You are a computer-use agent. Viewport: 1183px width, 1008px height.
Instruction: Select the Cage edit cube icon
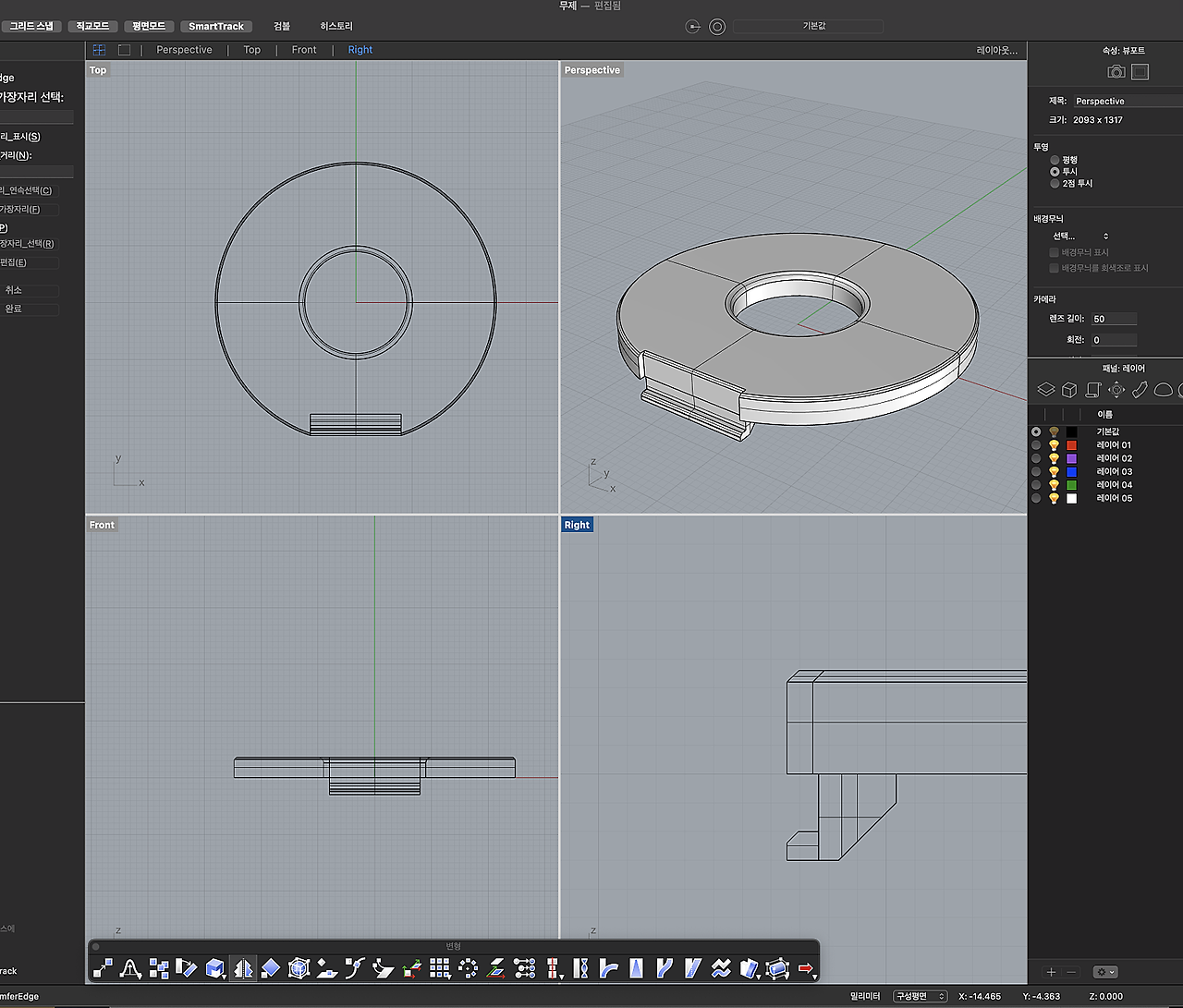[x=299, y=968]
